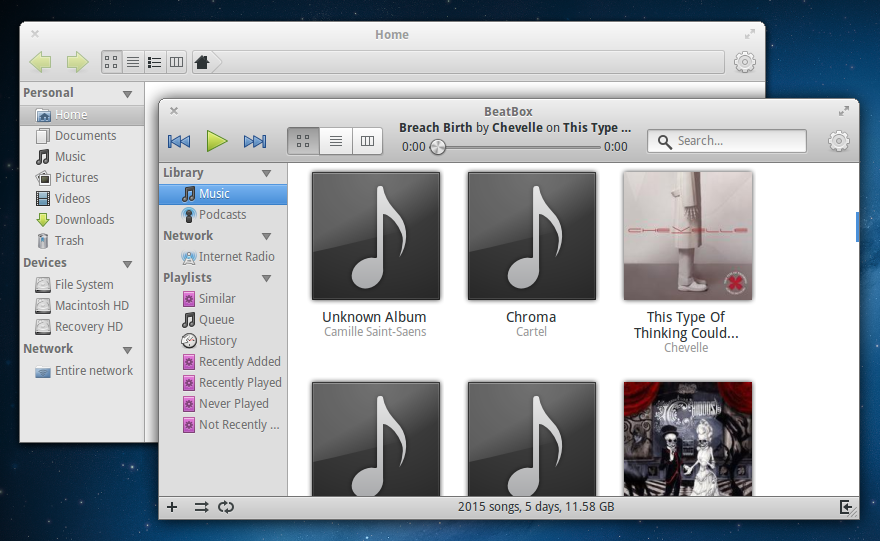Collapse the Devices section in the file manager

tap(127, 264)
